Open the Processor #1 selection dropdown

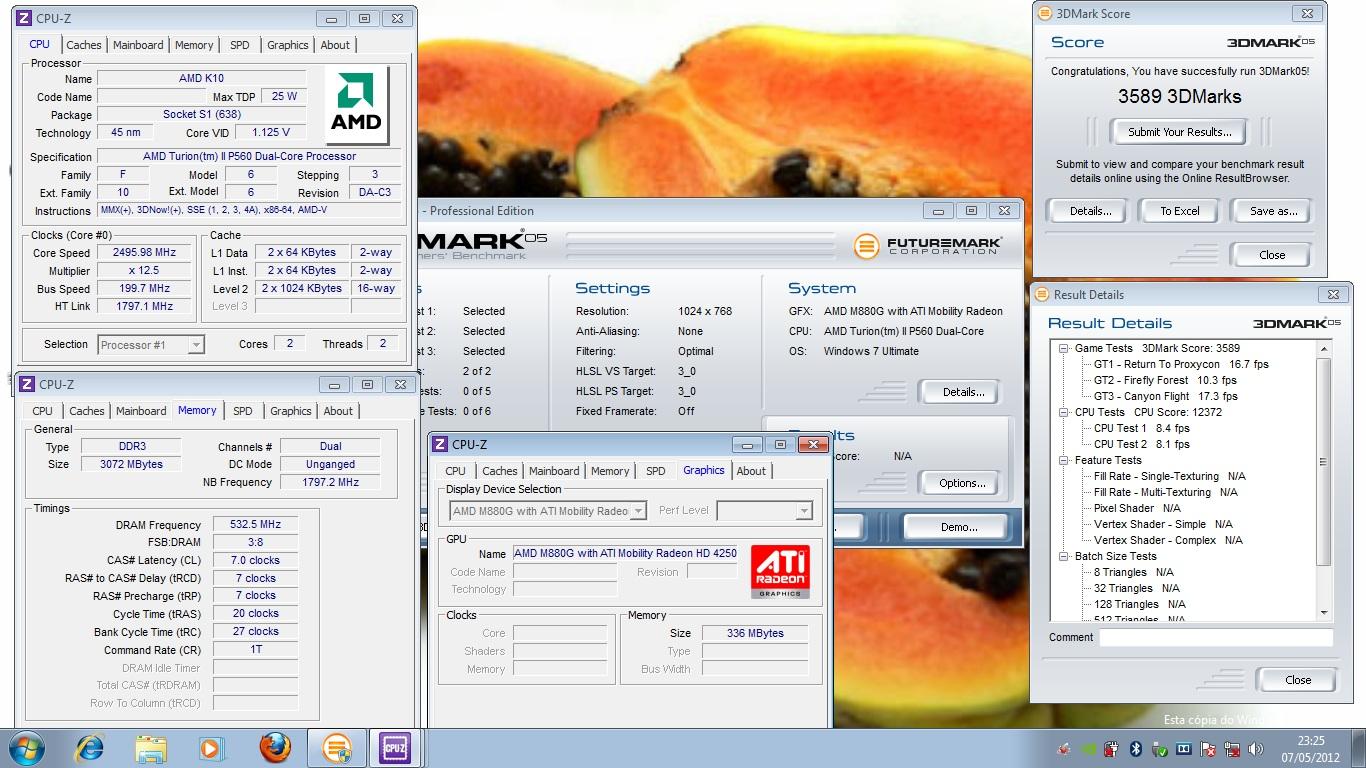(x=151, y=345)
